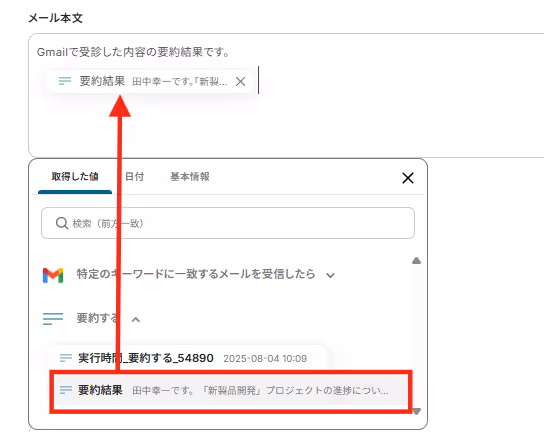Close the 取得した値 picker panel
The image size is (544, 432).
click(408, 178)
